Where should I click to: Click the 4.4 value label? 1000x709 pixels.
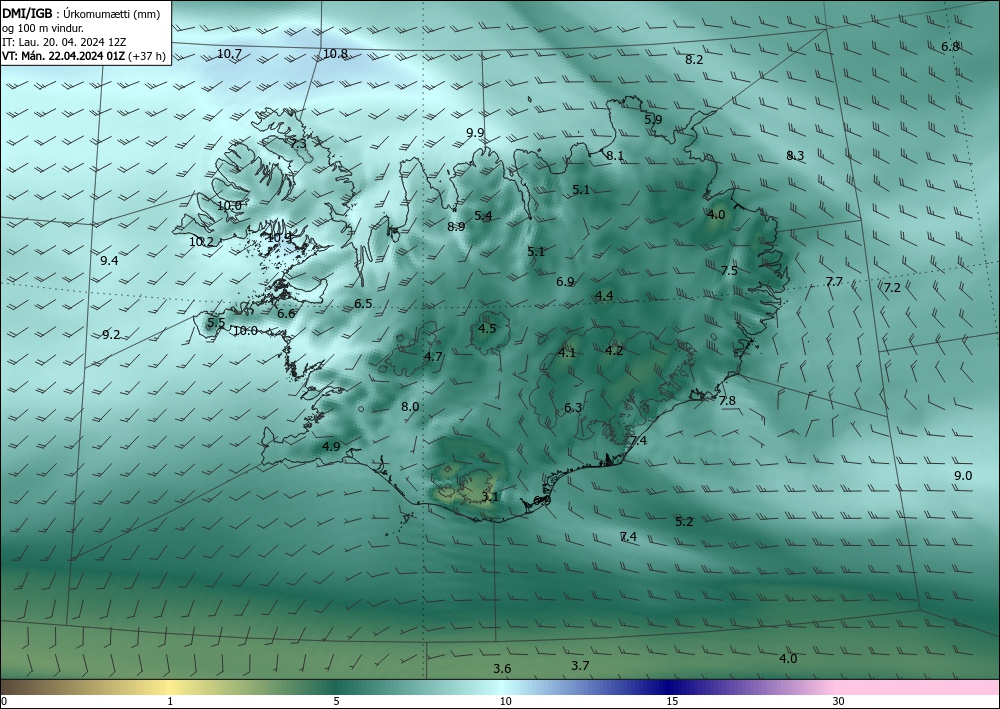[x=604, y=295]
